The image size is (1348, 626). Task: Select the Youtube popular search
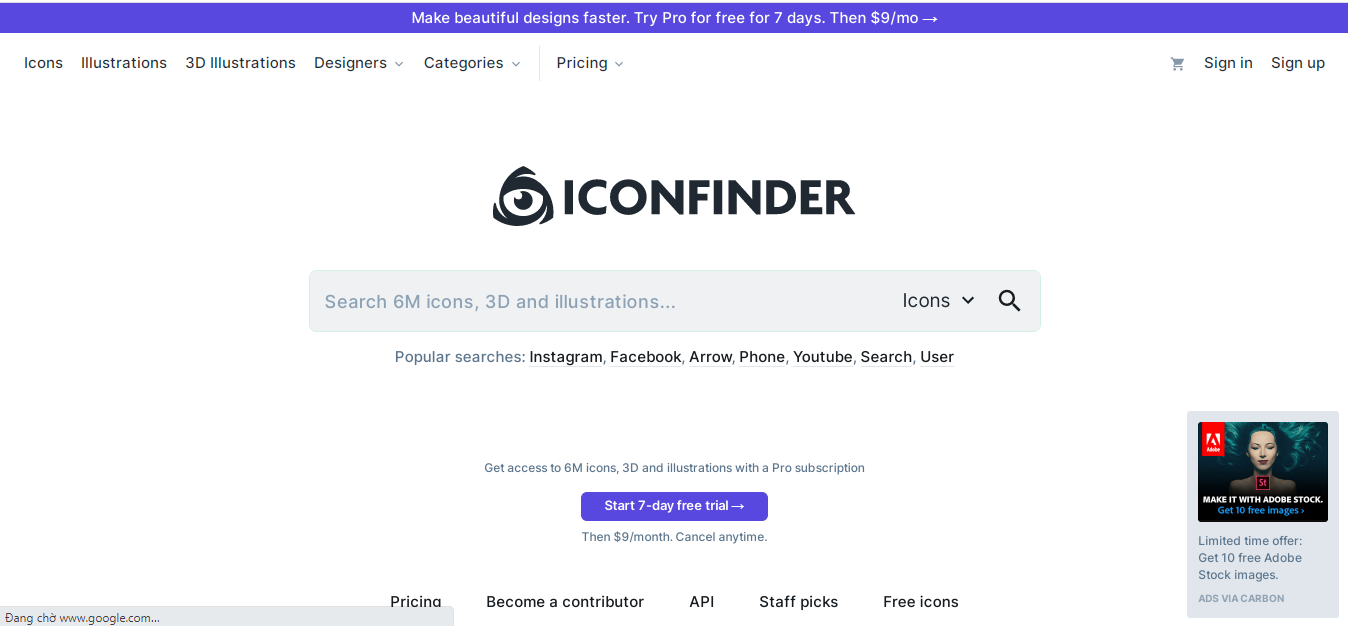point(822,357)
